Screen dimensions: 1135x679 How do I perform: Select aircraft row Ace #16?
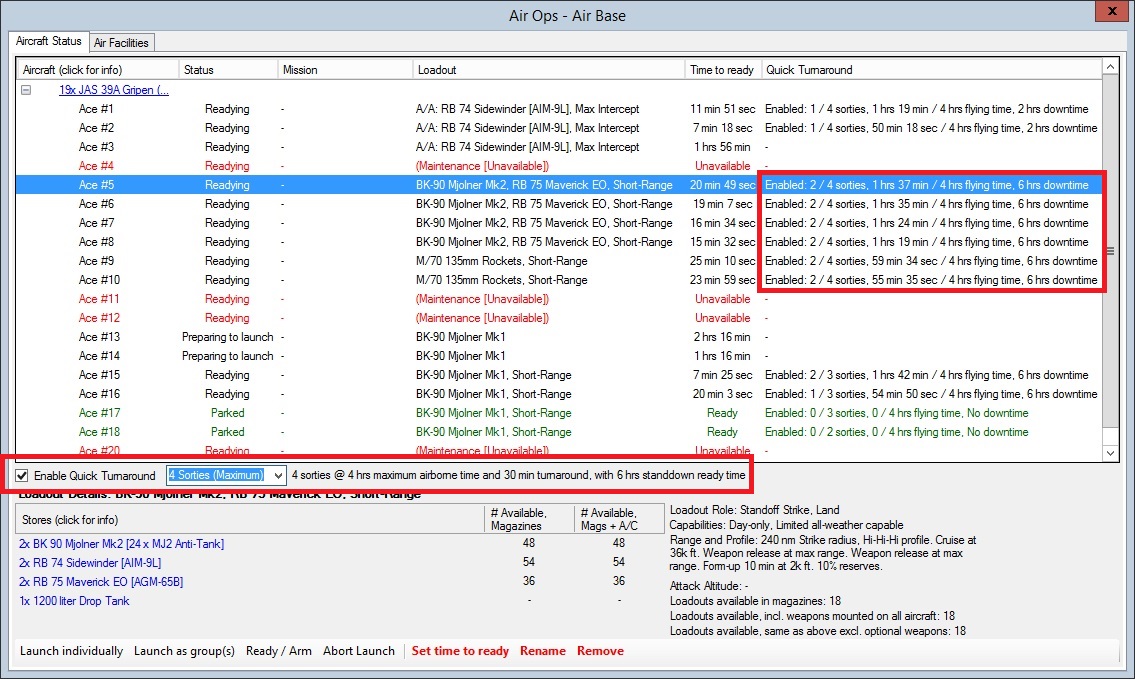(x=559, y=394)
